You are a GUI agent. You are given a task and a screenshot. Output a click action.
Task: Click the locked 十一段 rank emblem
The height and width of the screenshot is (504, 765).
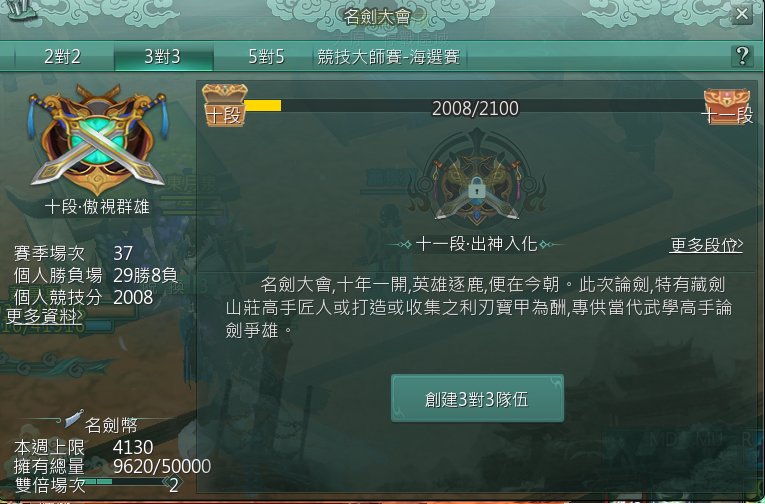(476, 182)
